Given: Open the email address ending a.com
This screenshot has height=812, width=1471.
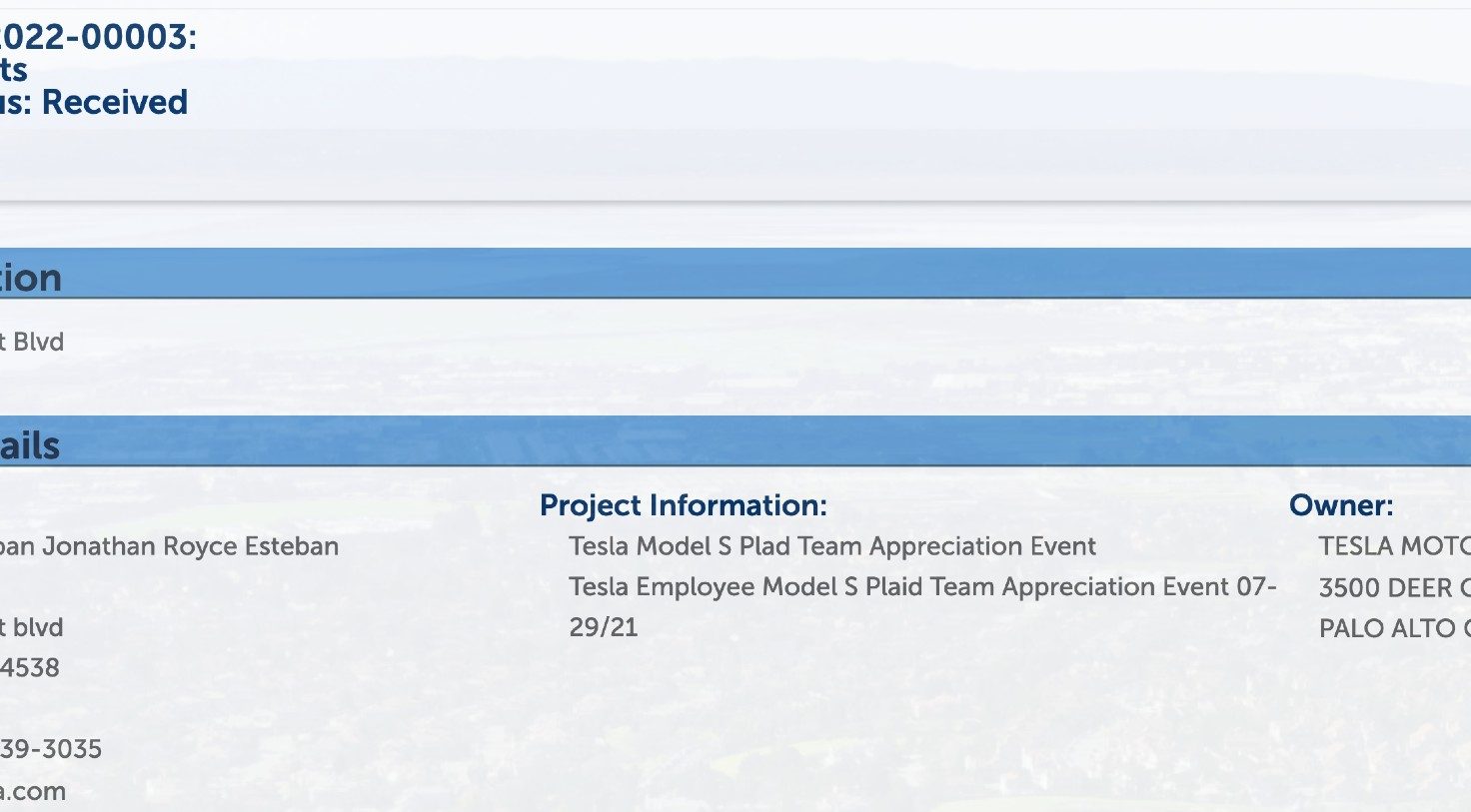Looking at the screenshot, I should tap(33, 792).
